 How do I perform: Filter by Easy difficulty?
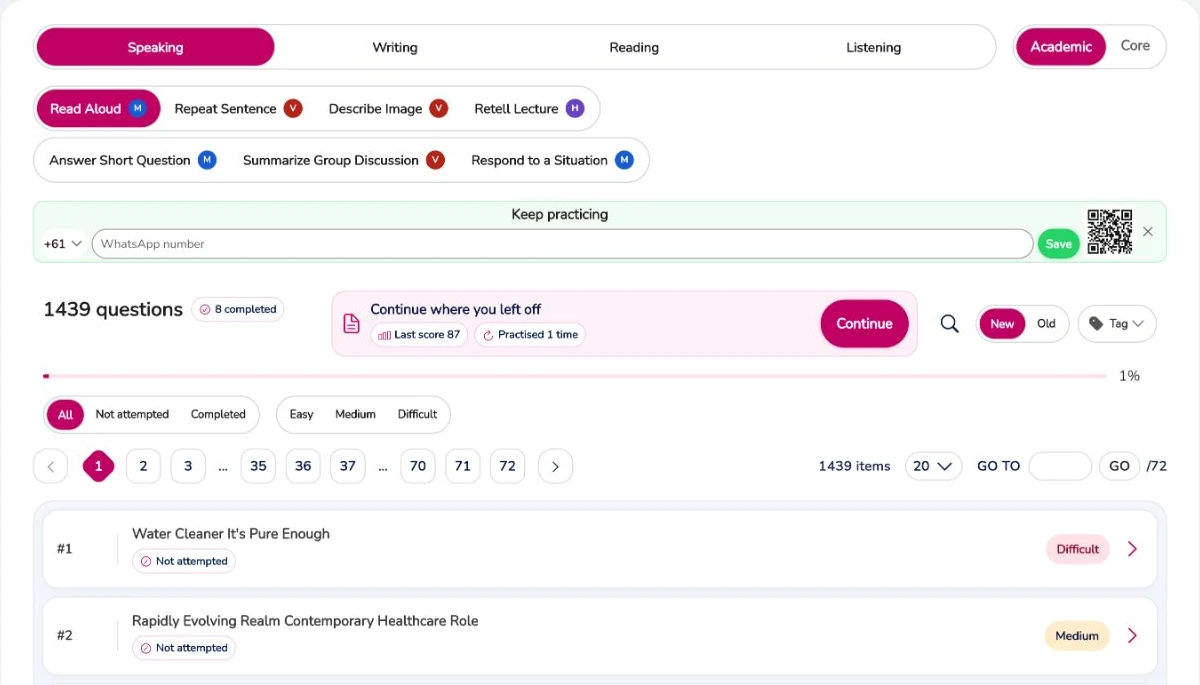click(x=301, y=414)
